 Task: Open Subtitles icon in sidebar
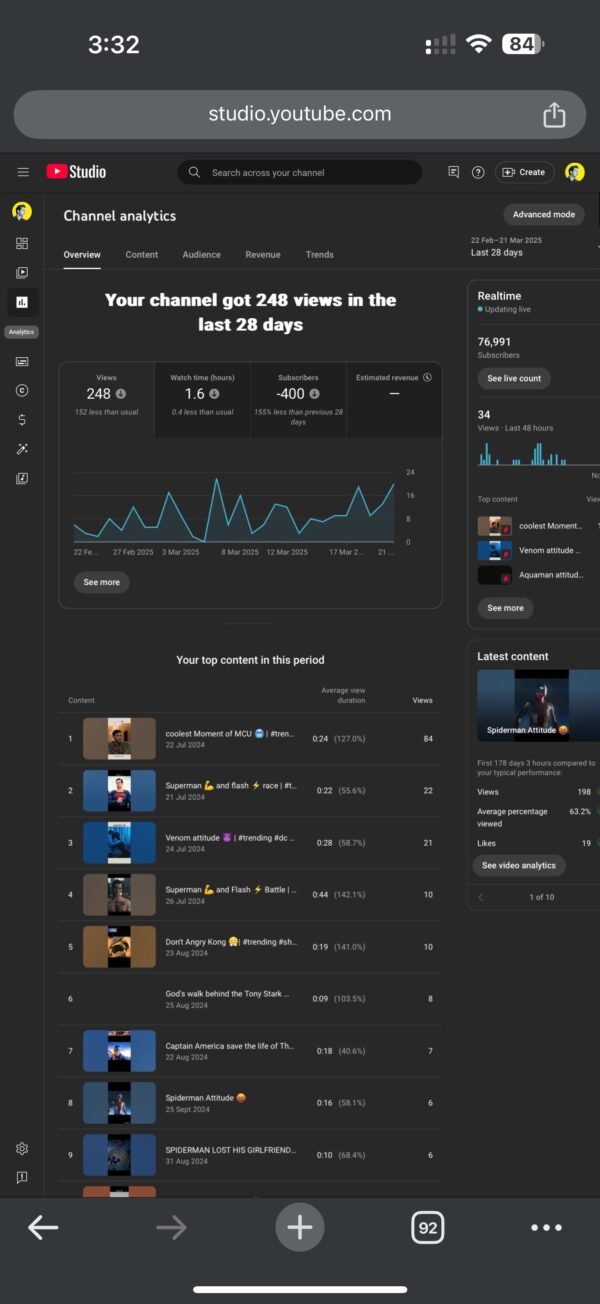pyautogui.click(x=22, y=361)
